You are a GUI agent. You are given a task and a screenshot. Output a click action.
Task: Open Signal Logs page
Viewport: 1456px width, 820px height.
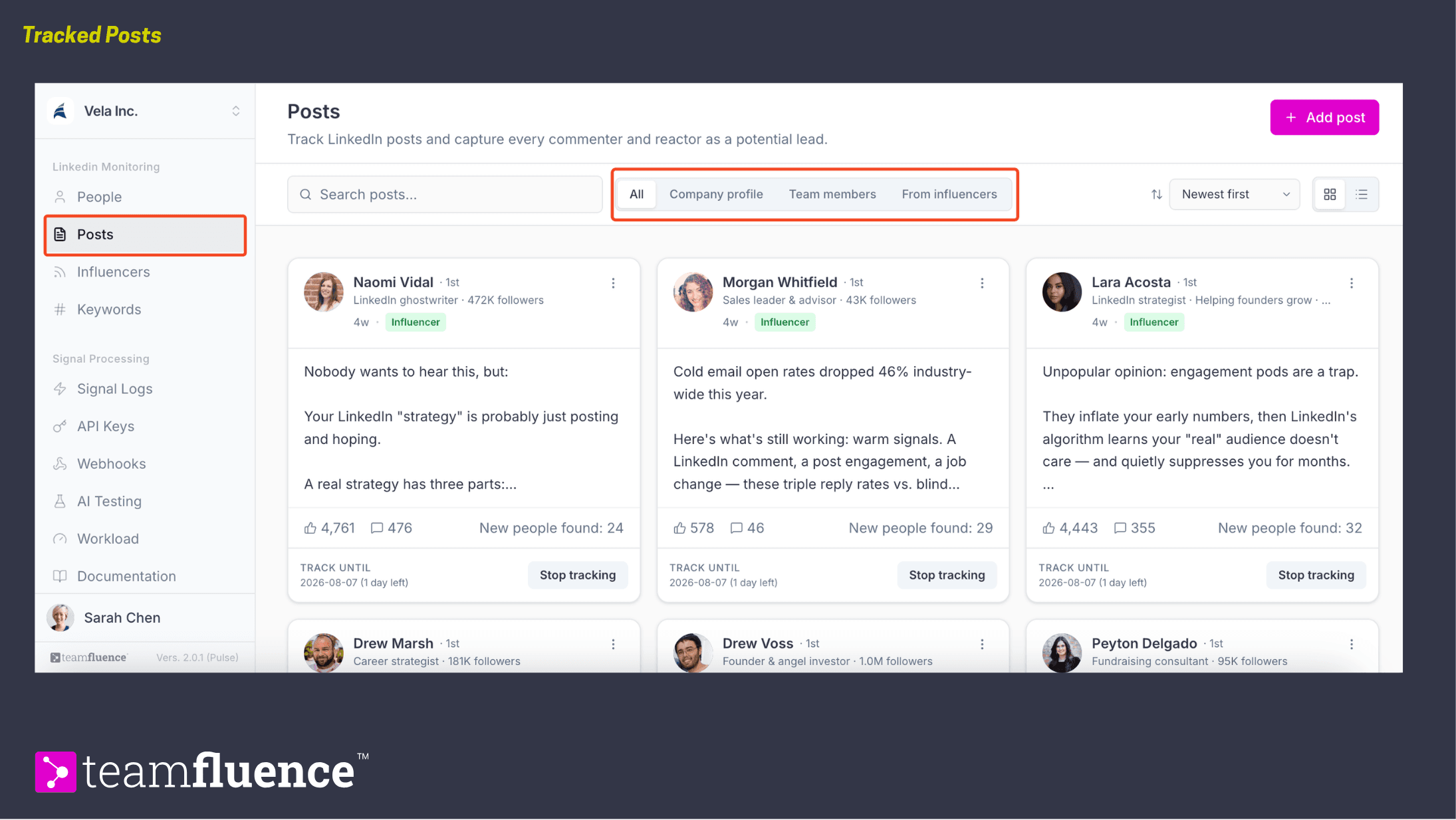(x=145, y=389)
